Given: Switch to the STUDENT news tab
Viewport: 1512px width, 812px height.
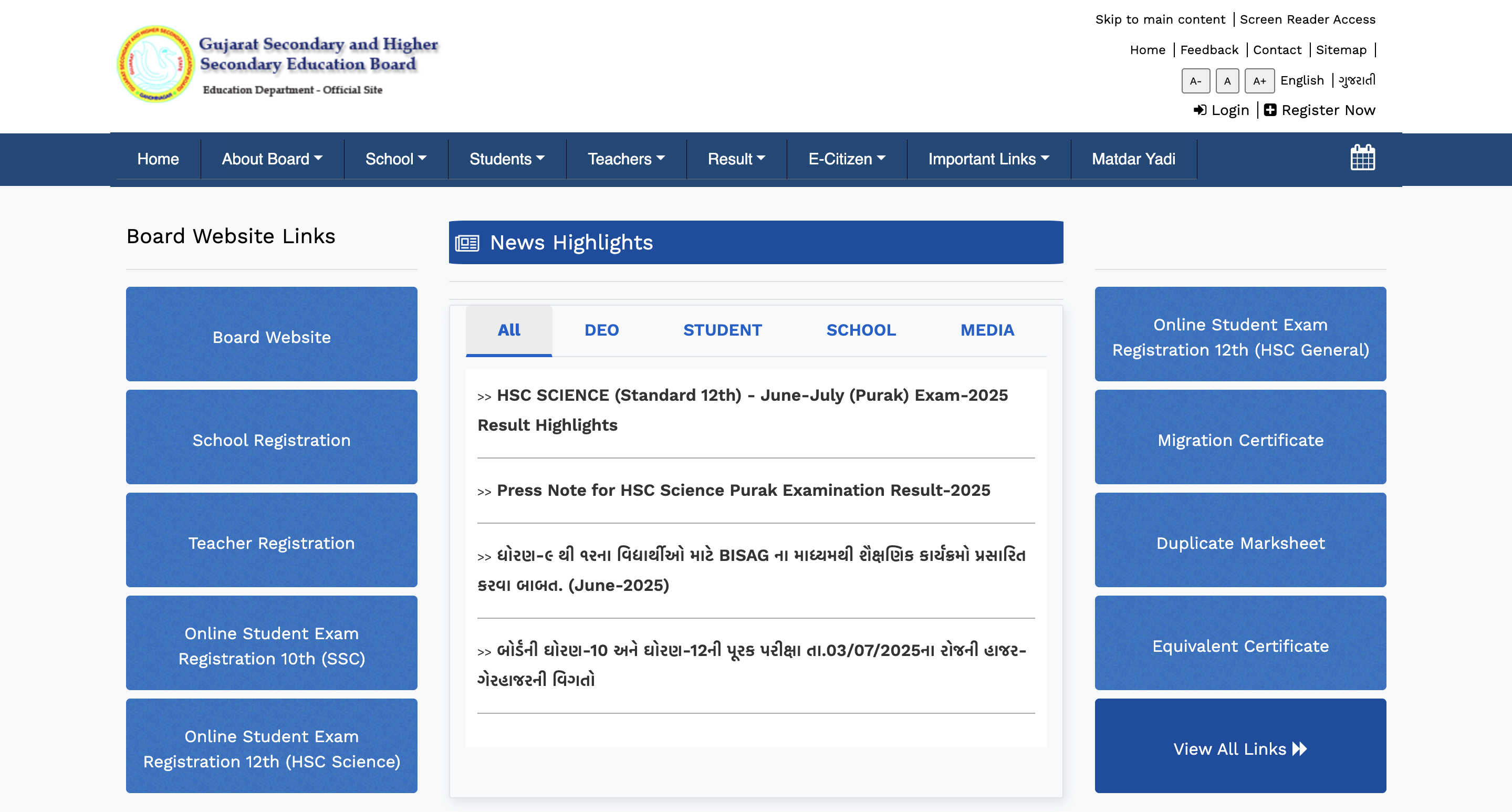Looking at the screenshot, I should (722, 330).
